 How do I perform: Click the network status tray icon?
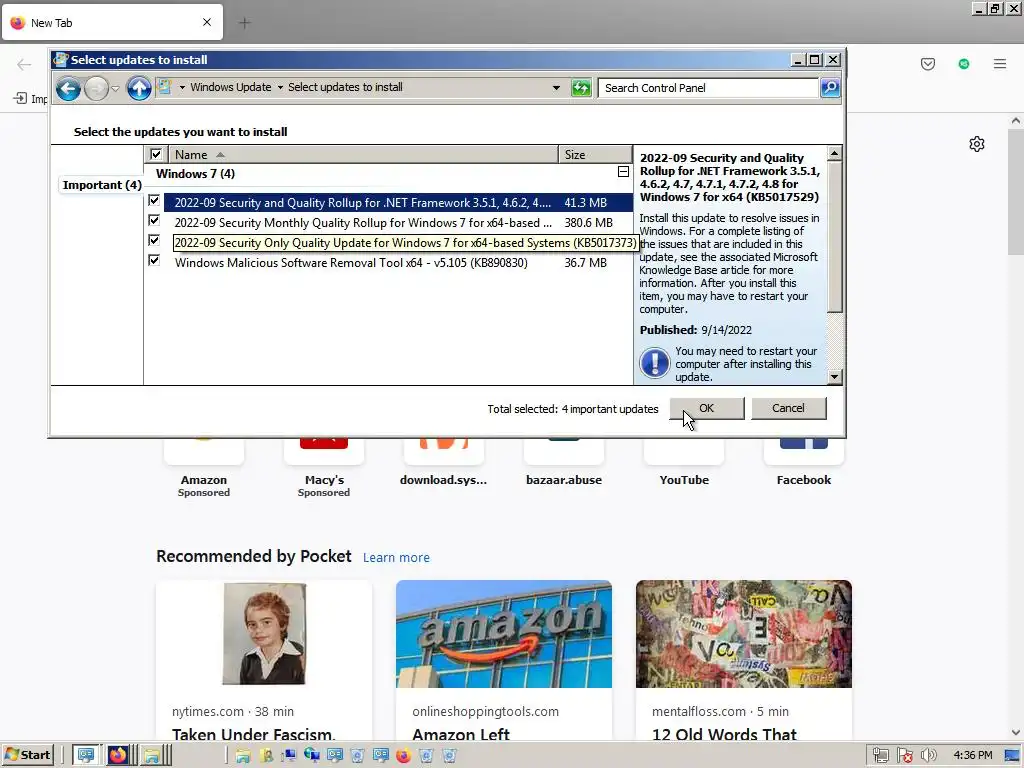(880, 756)
